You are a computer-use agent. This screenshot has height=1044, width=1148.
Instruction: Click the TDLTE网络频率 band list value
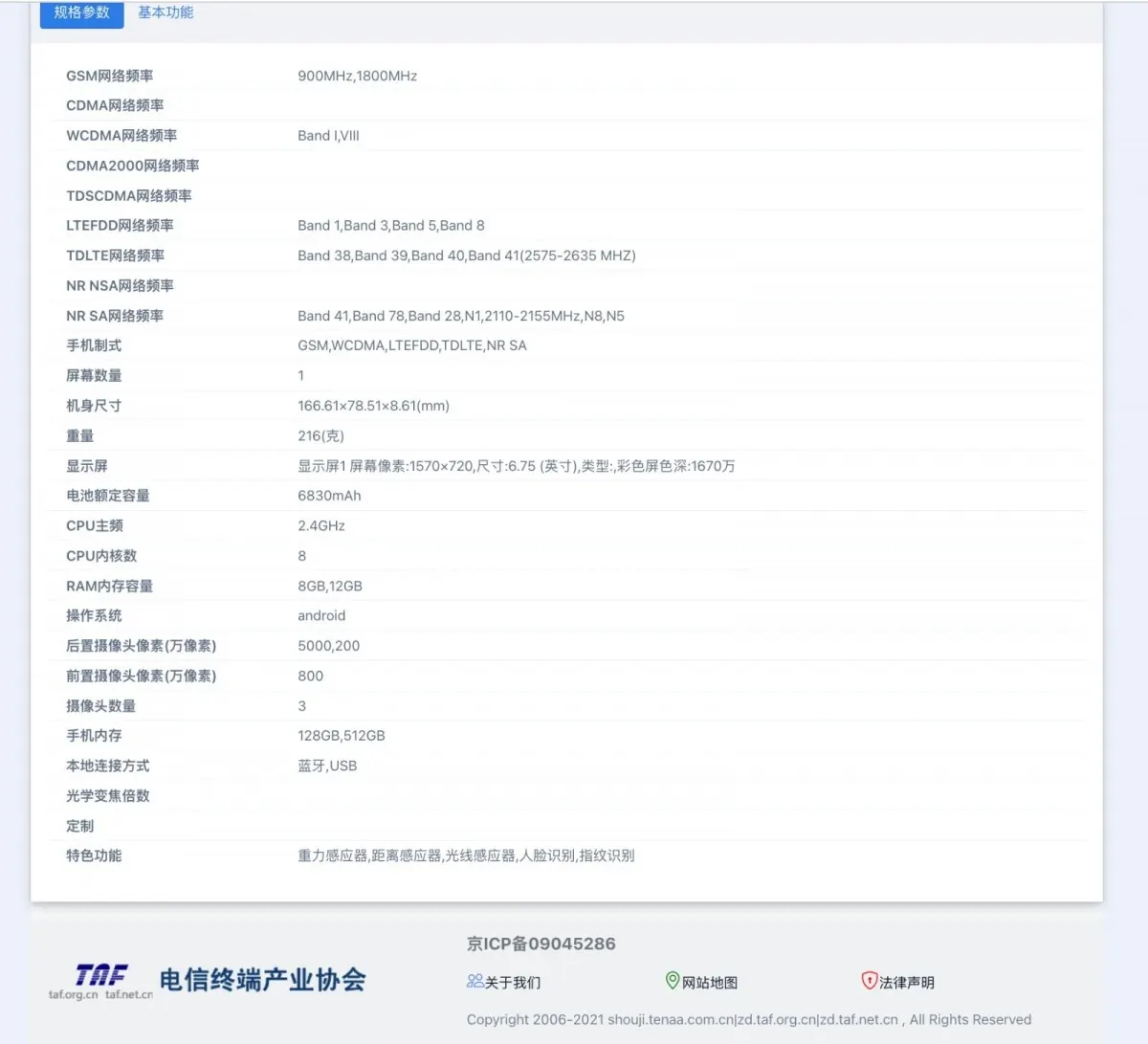[467, 255]
